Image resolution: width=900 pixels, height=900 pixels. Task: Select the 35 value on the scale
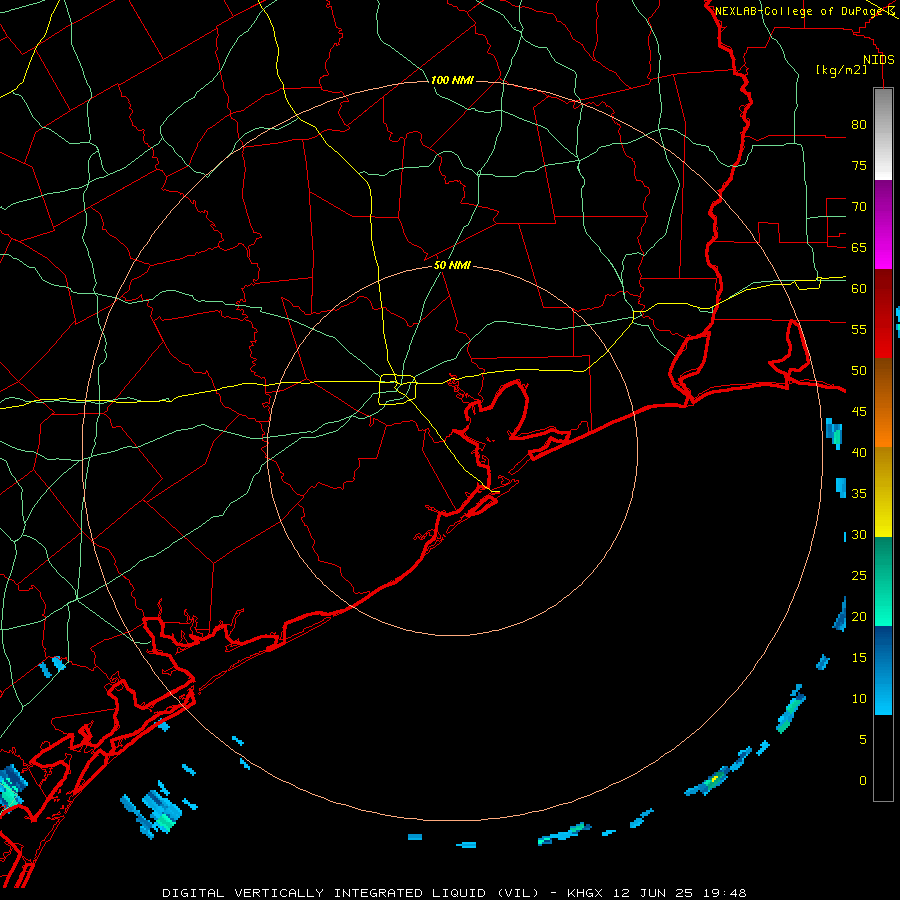coord(859,494)
